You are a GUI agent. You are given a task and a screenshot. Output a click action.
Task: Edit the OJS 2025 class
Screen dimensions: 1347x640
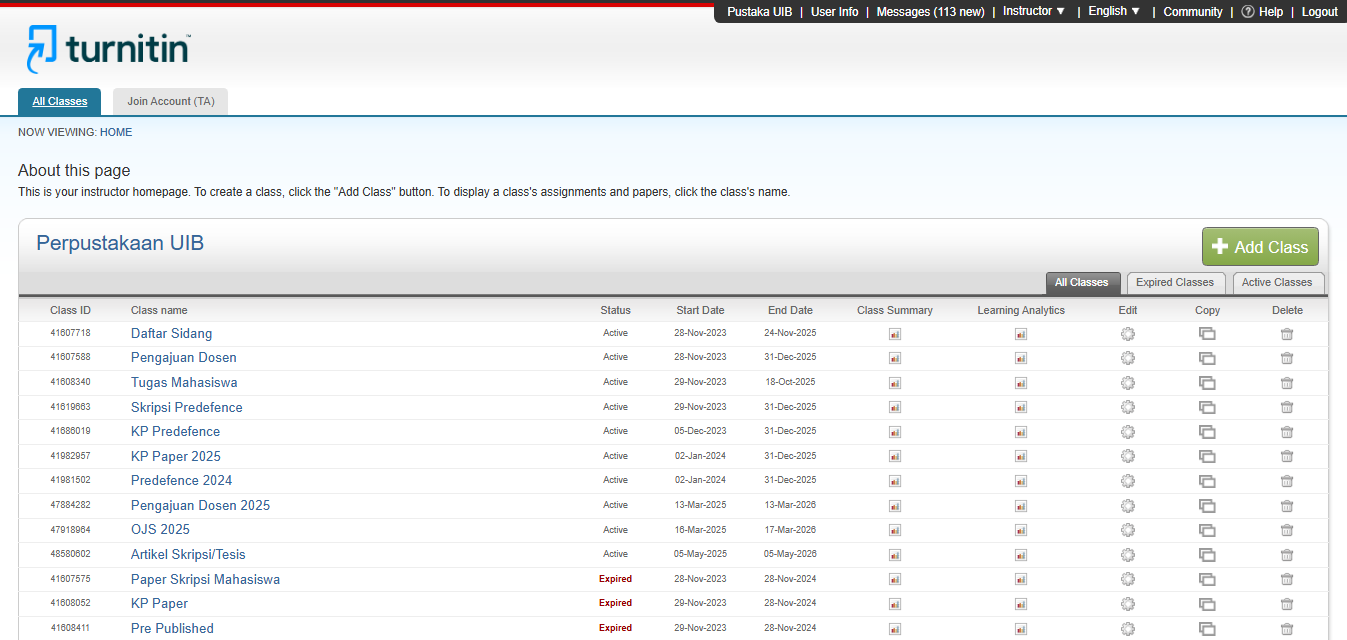coord(1128,530)
